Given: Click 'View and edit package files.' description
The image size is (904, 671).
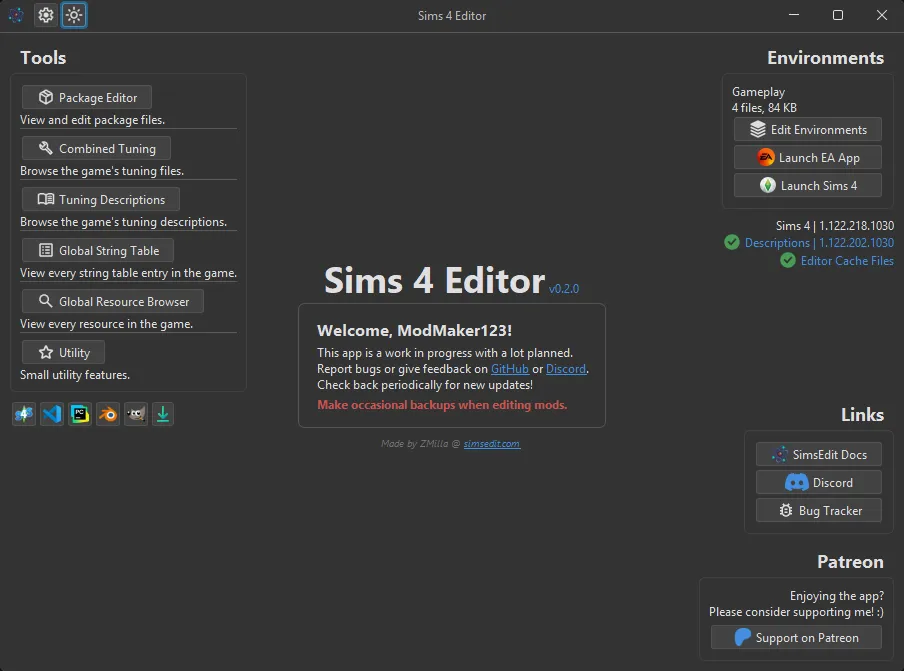Looking at the screenshot, I should [x=93, y=120].
